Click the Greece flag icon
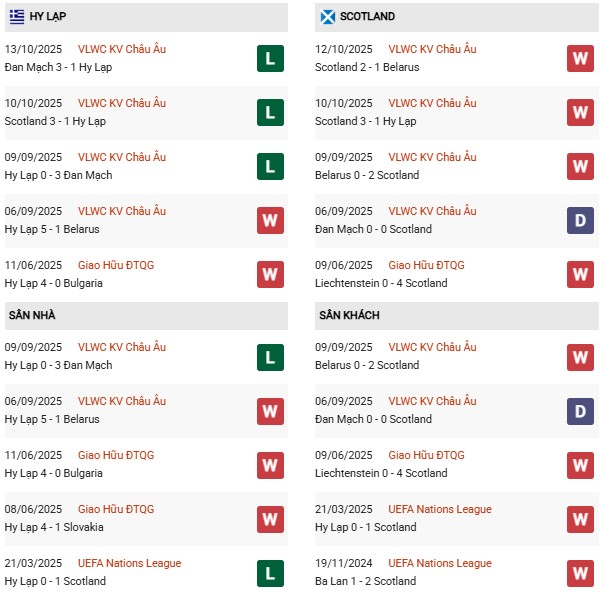The image size is (600, 592). click(x=17, y=17)
